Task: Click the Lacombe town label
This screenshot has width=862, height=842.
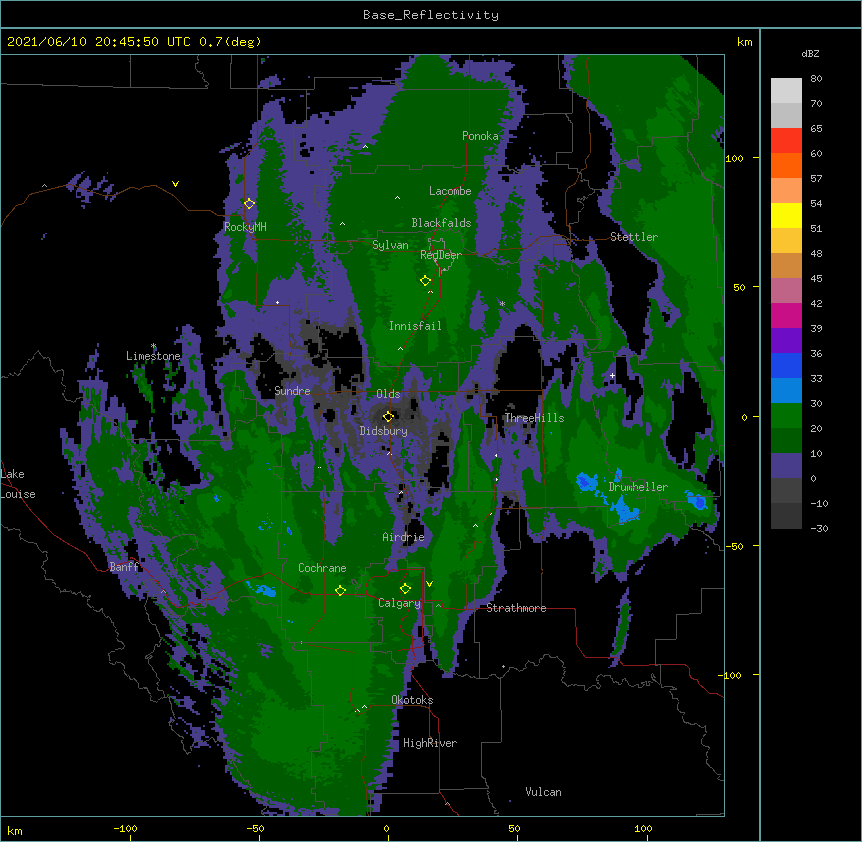Action: [450, 191]
